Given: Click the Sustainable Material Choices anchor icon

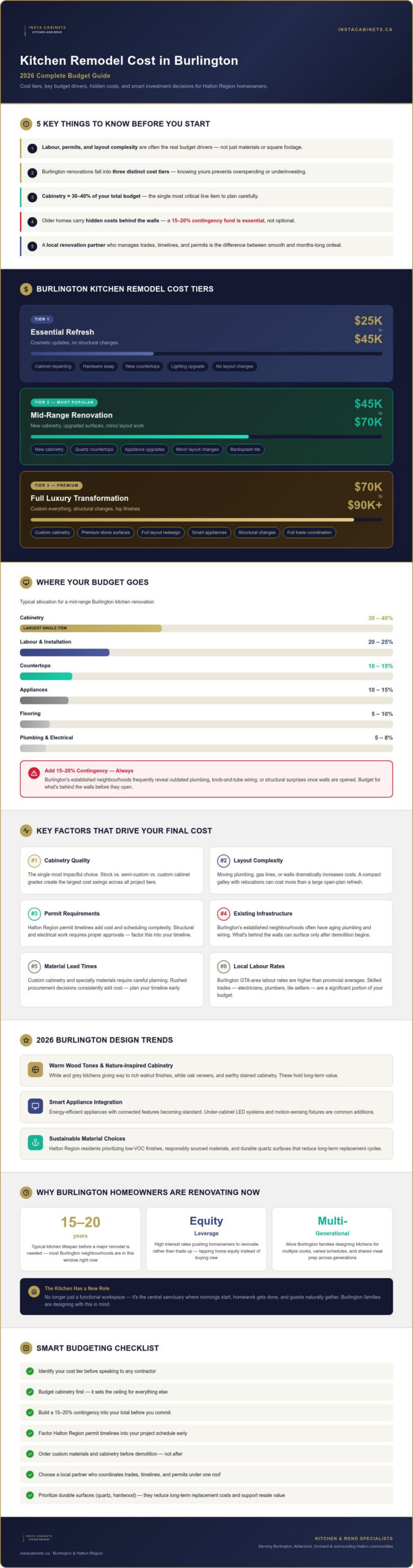Looking at the screenshot, I should pyautogui.click(x=35, y=1143).
